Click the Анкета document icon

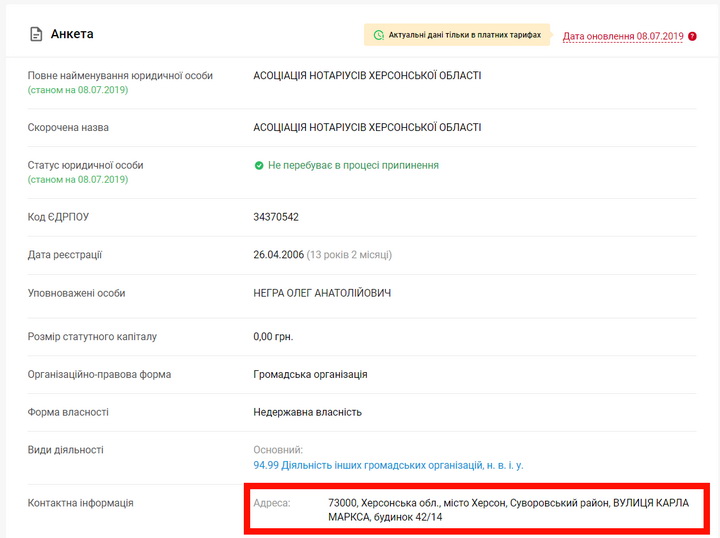[x=36, y=34]
